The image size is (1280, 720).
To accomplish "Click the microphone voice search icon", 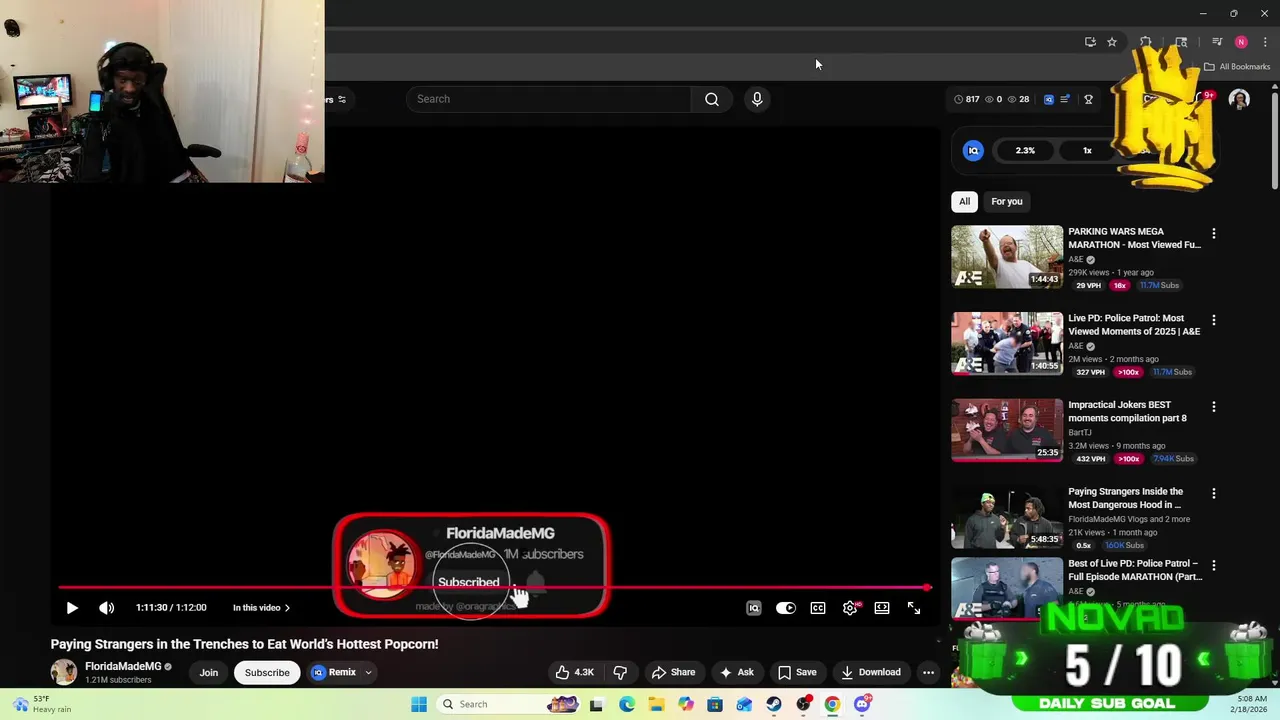I will pyautogui.click(x=757, y=99).
